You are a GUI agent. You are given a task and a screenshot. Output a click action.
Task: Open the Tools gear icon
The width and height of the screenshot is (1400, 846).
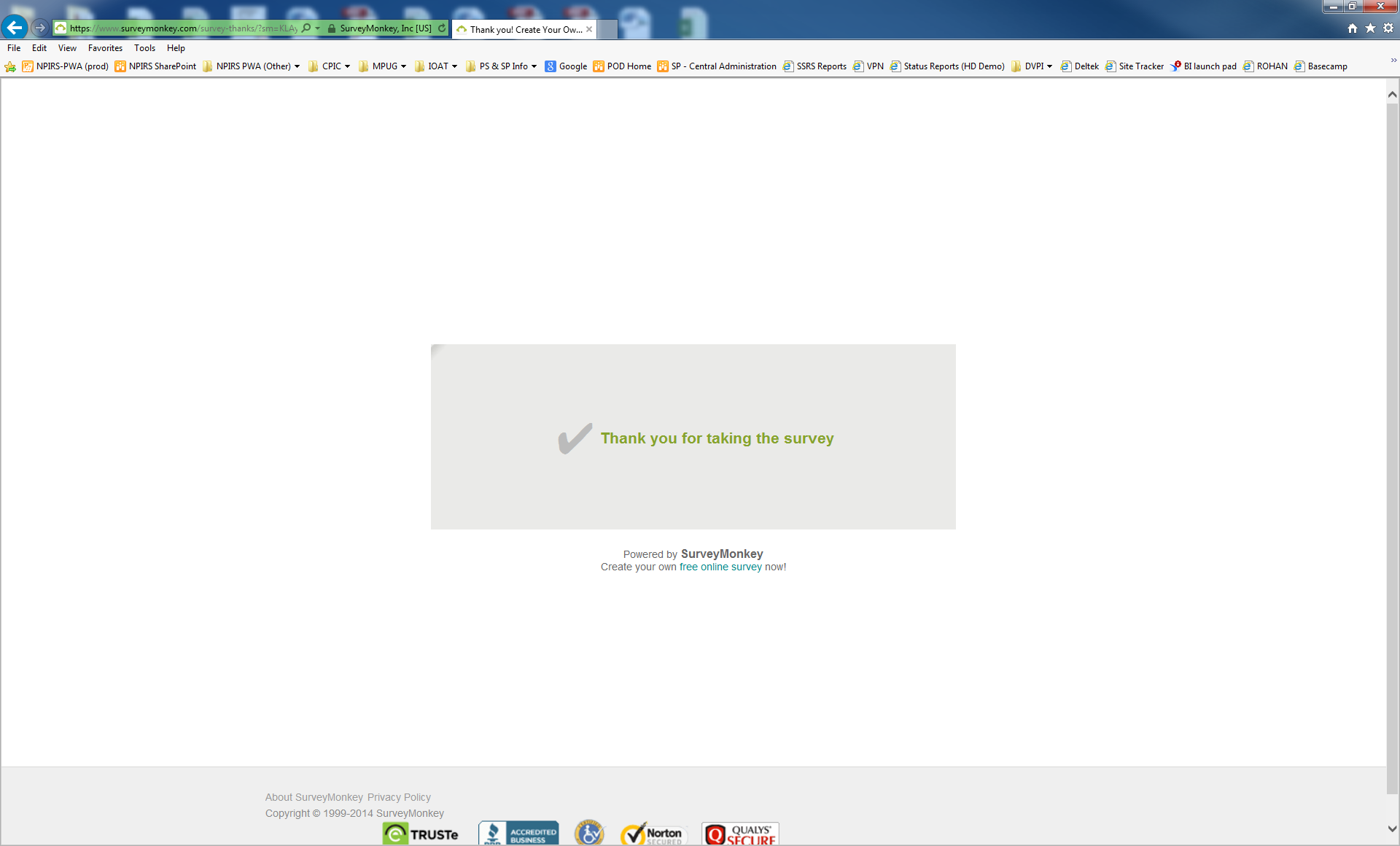(x=1388, y=28)
